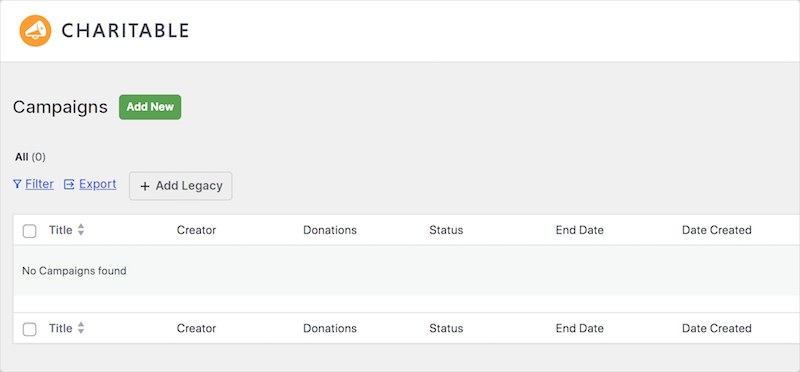Image resolution: width=800 pixels, height=372 pixels.
Task: Click the Donations column header at top
Action: point(330,230)
